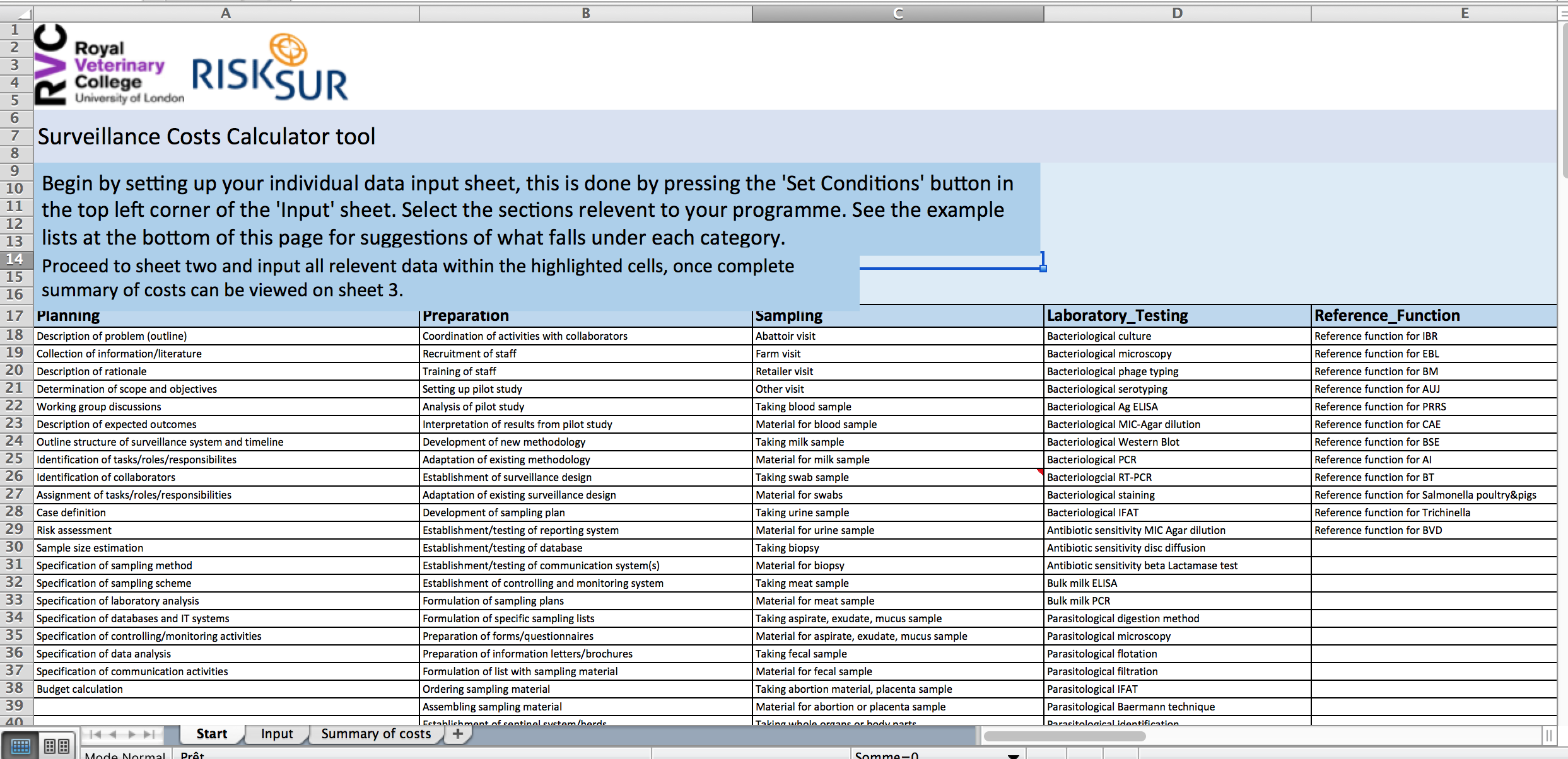This screenshot has height=759, width=1568.
Task: Click the horizontal scrollbar thumb
Action: click(1065, 736)
